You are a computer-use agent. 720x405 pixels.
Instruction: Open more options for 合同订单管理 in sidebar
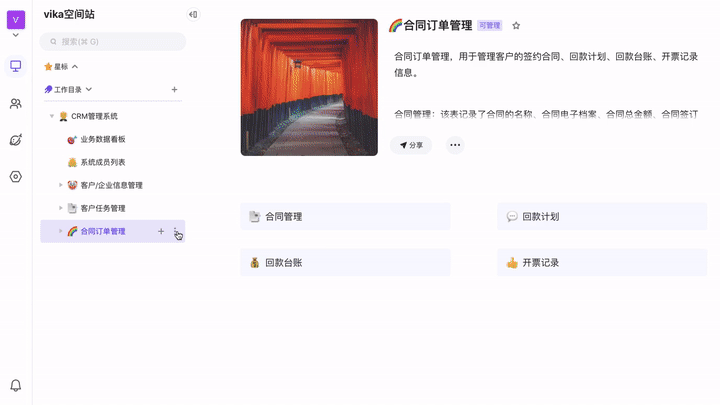pyautogui.click(x=175, y=231)
